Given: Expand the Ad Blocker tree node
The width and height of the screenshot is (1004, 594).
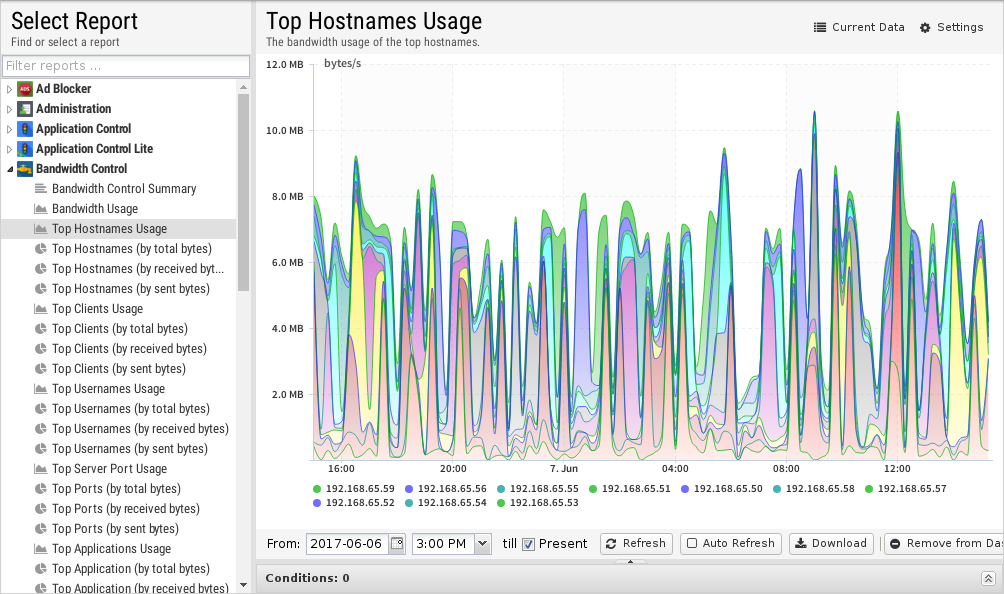Looking at the screenshot, I should click(9, 89).
